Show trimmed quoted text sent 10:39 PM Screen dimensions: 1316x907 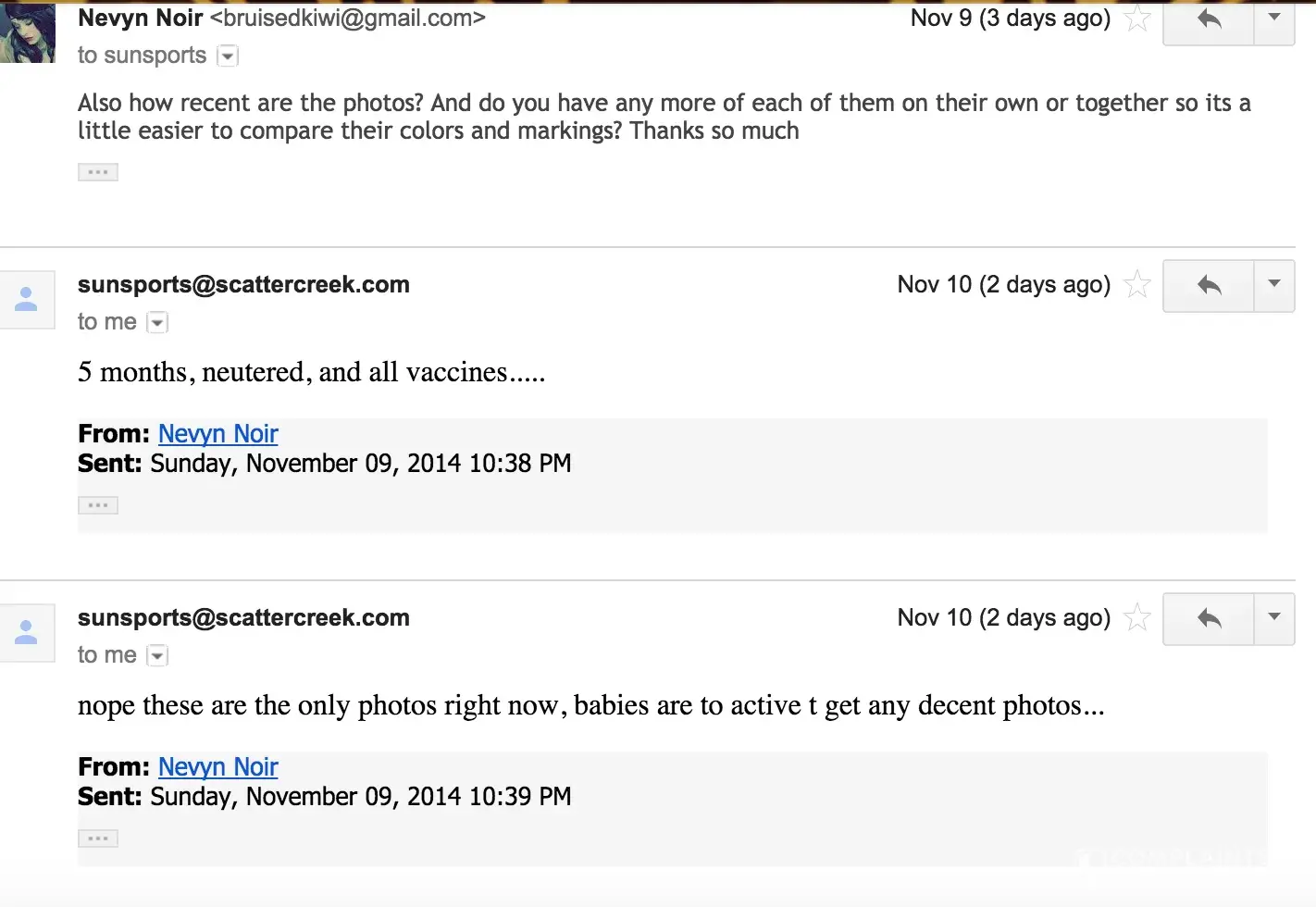pyautogui.click(x=98, y=839)
